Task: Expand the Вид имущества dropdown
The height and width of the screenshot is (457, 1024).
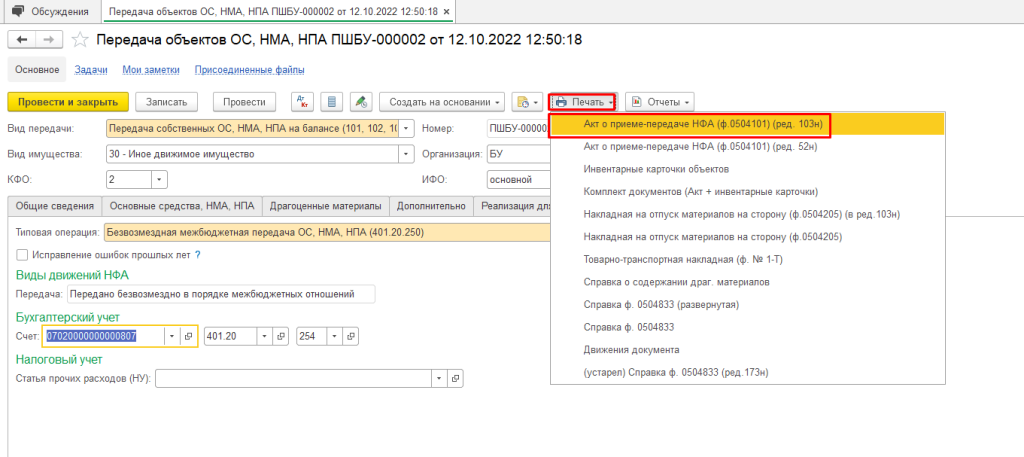Action: coord(405,154)
